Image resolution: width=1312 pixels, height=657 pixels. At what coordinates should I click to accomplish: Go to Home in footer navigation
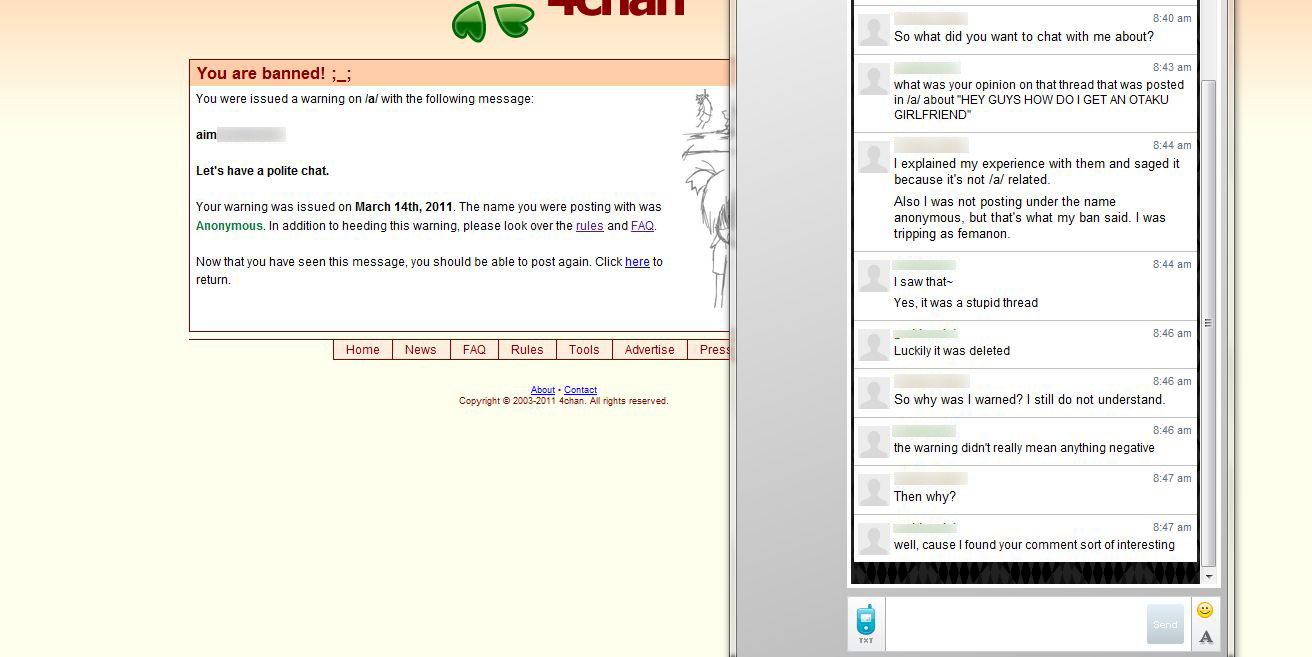[363, 350]
